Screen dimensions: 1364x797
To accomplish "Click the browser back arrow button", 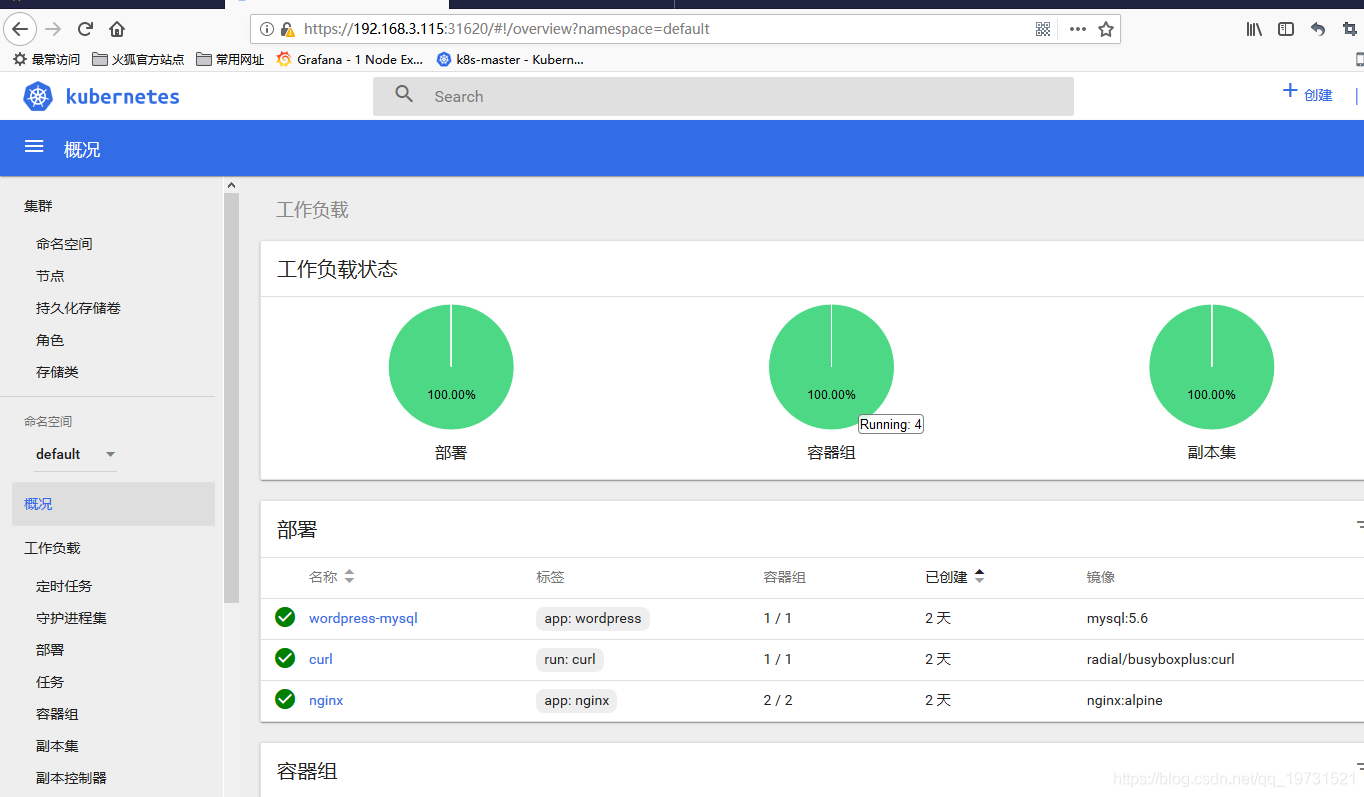I will point(20,29).
